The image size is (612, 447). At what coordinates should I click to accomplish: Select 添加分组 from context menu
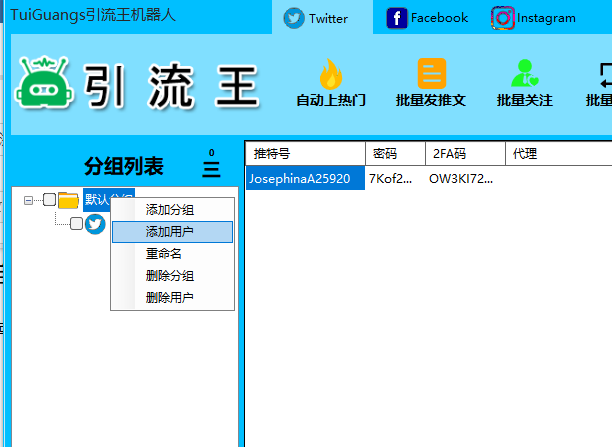(x=170, y=210)
